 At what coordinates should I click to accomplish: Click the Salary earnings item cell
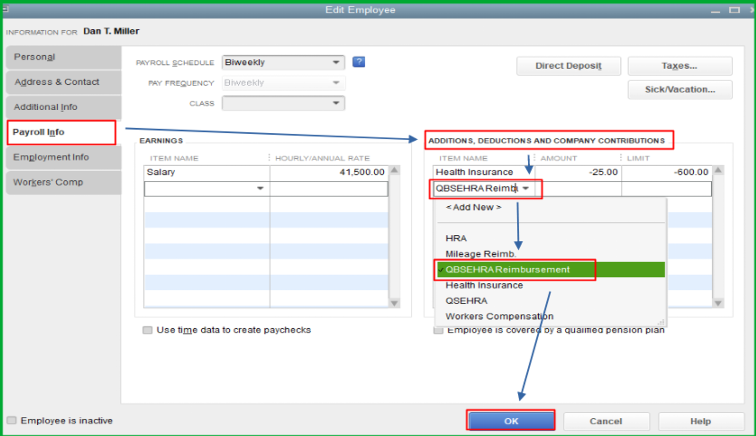point(207,172)
